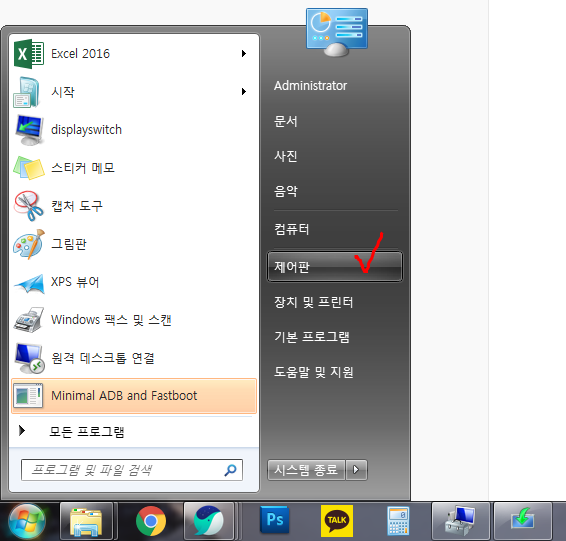The image size is (566, 541).
Task: Open the Administrator personal folder link
Action: tap(310, 86)
